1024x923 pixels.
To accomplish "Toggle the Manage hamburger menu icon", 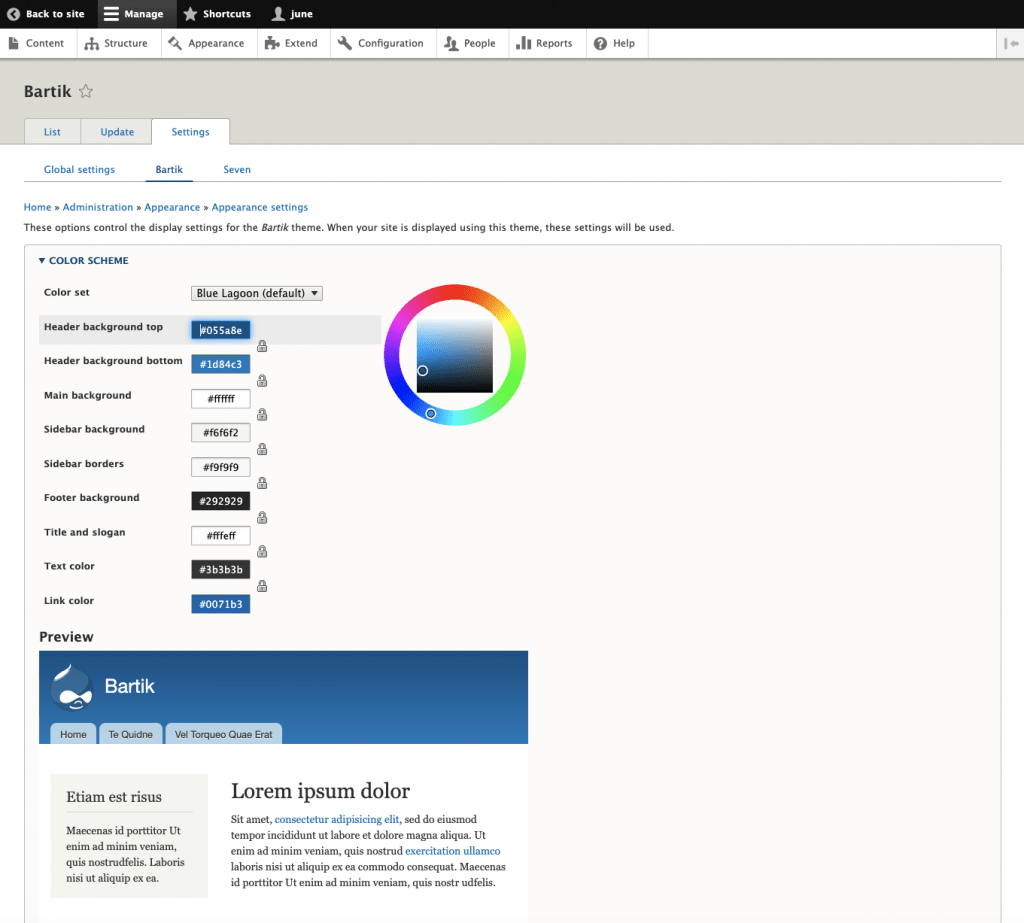I will tap(112, 14).
